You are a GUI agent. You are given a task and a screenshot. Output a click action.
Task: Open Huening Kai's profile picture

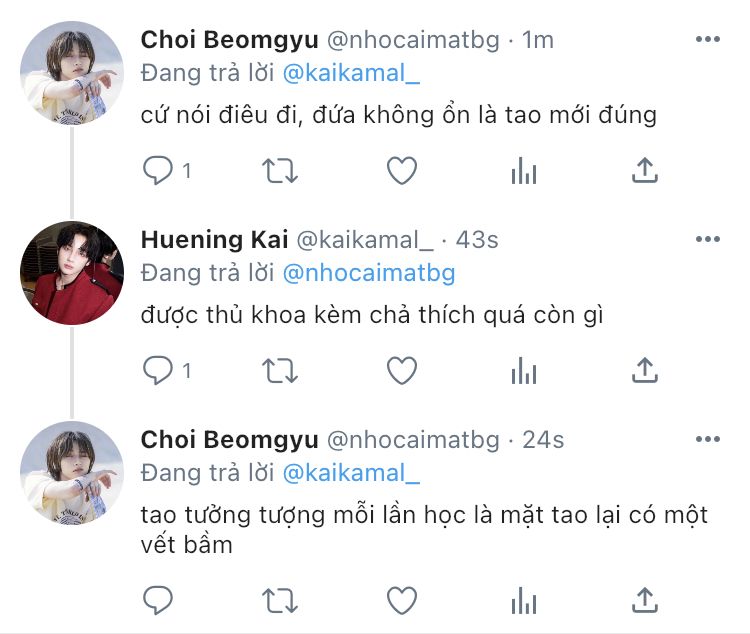71,272
